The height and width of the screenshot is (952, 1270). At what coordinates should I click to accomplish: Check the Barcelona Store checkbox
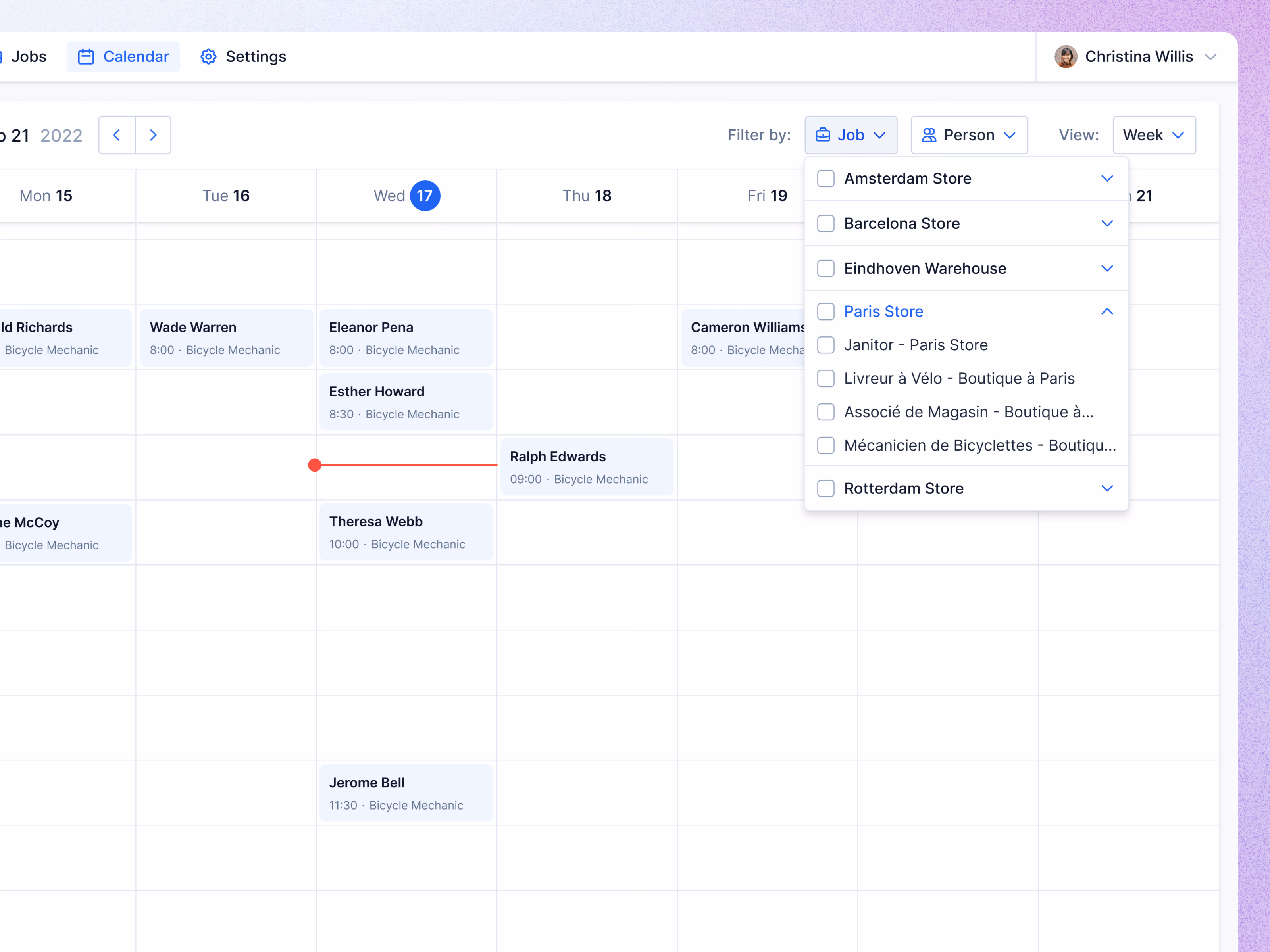pos(825,223)
